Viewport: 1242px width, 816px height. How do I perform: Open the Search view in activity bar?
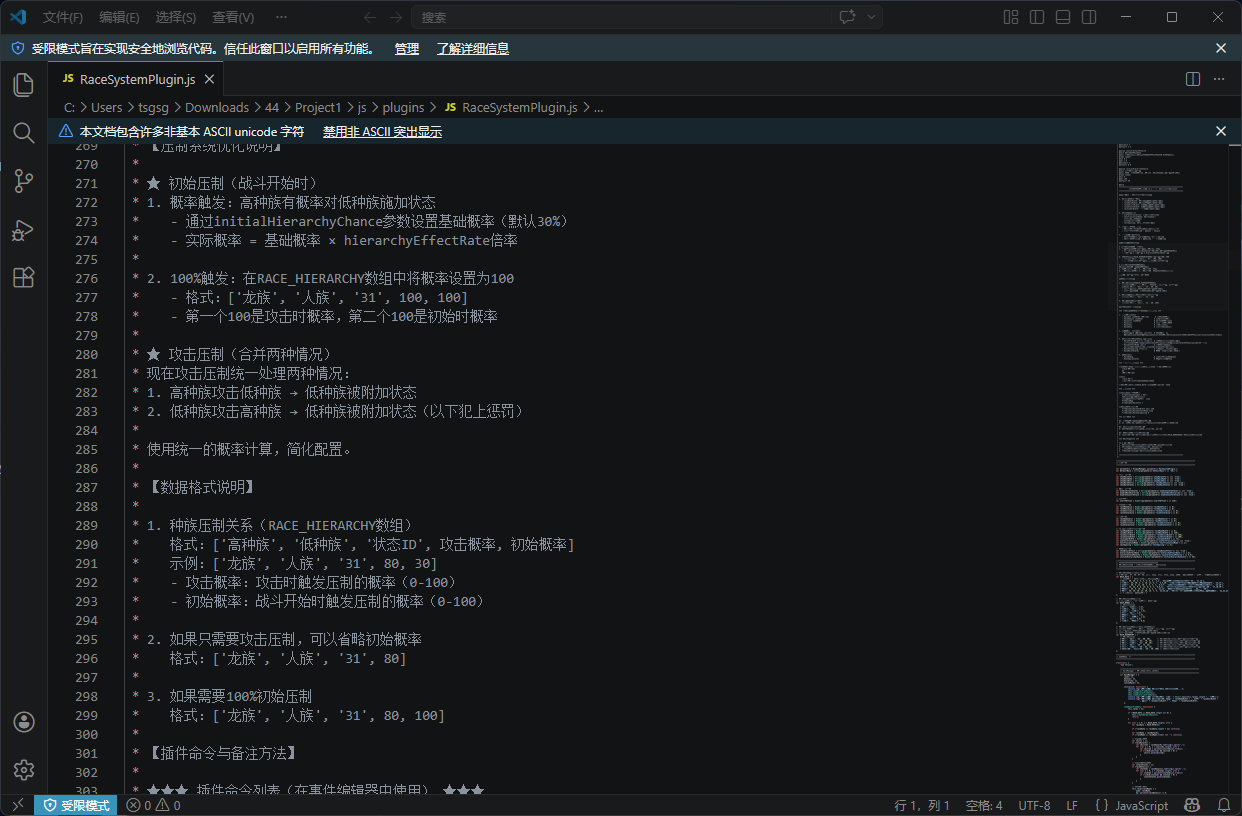point(23,133)
